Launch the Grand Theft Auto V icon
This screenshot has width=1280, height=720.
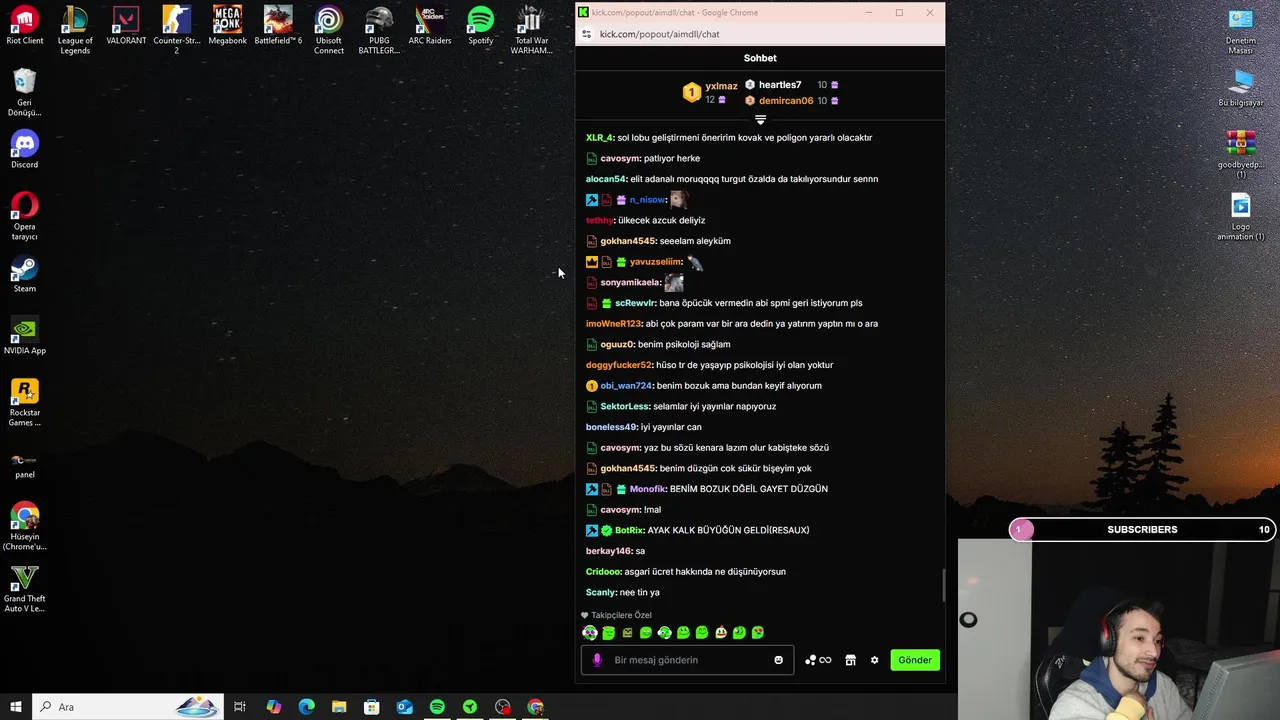(x=25, y=588)
